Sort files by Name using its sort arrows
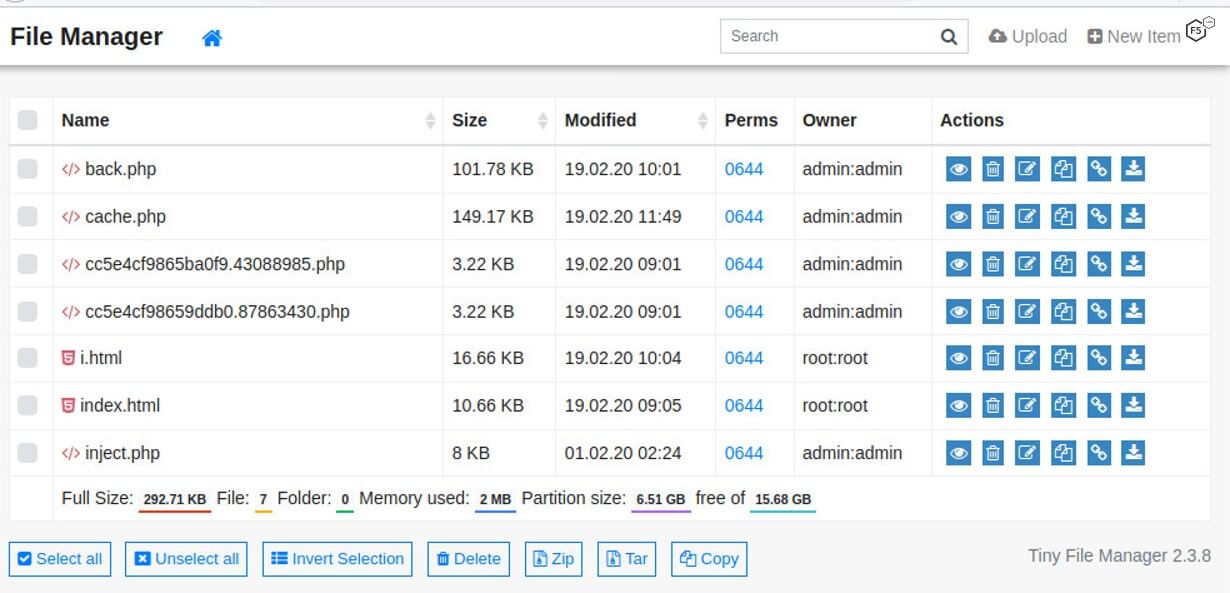The width and height of the screenshot is (1230, 593). point(430,119)
